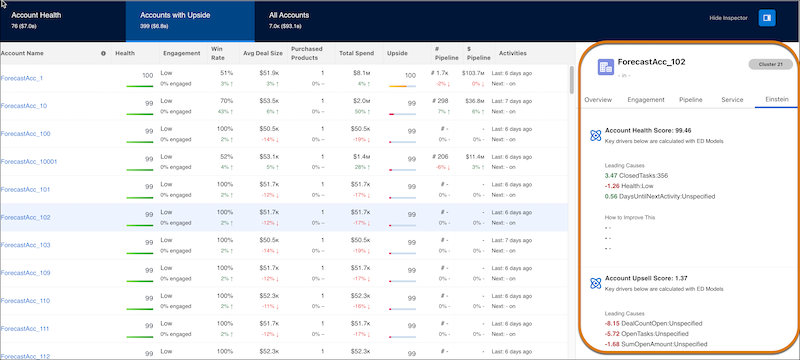Select the Service inspector tab
800x360 pixels.
click(x=732, y=100)
